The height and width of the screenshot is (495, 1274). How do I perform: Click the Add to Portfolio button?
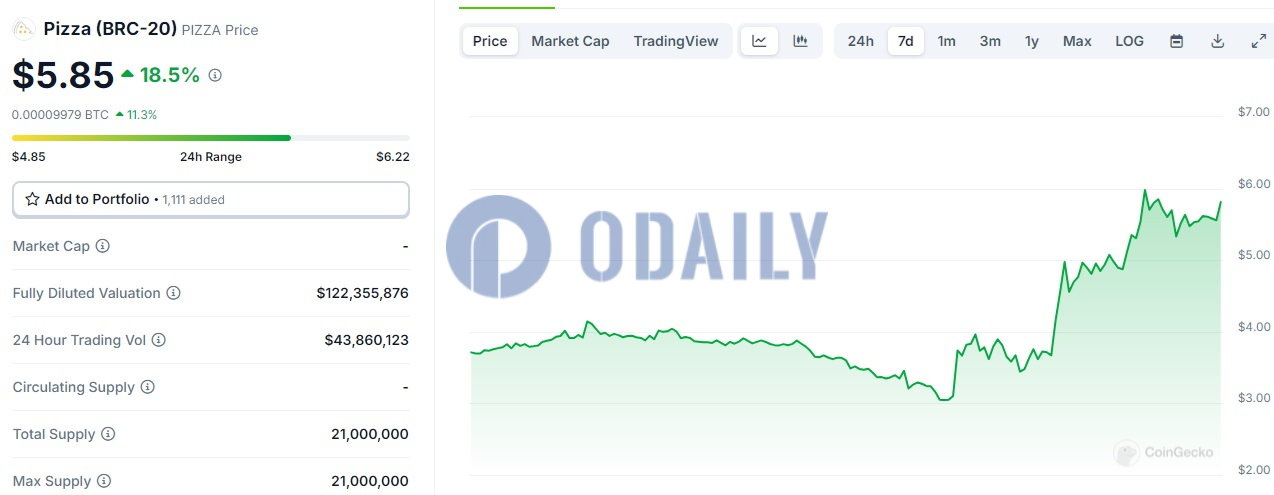[x=211, y=199]
